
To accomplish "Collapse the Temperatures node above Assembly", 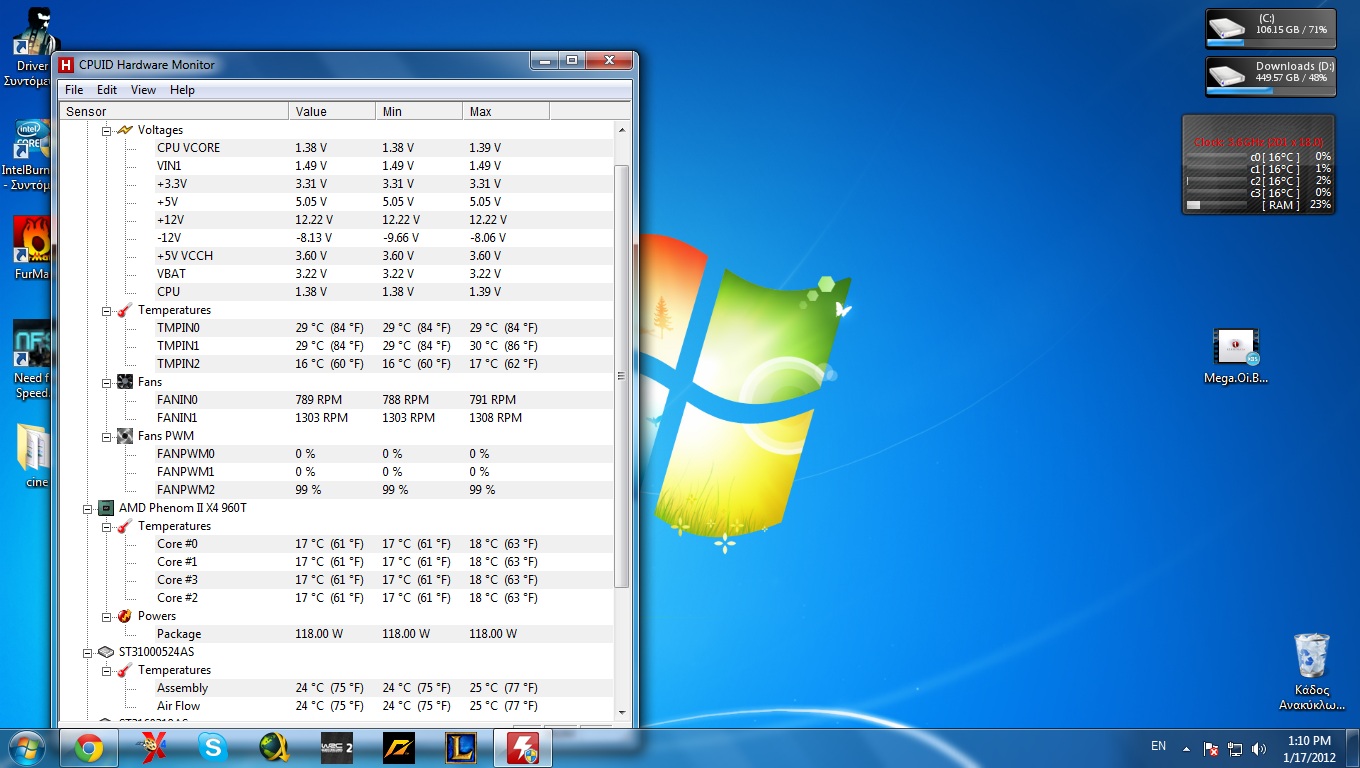I will pos(107,670).
